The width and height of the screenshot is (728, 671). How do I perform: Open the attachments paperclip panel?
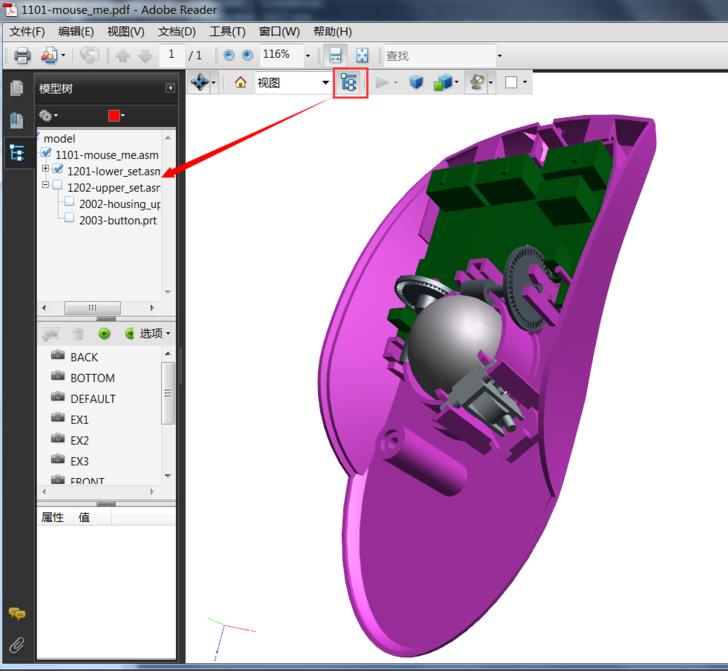click(x=17, y=645)
